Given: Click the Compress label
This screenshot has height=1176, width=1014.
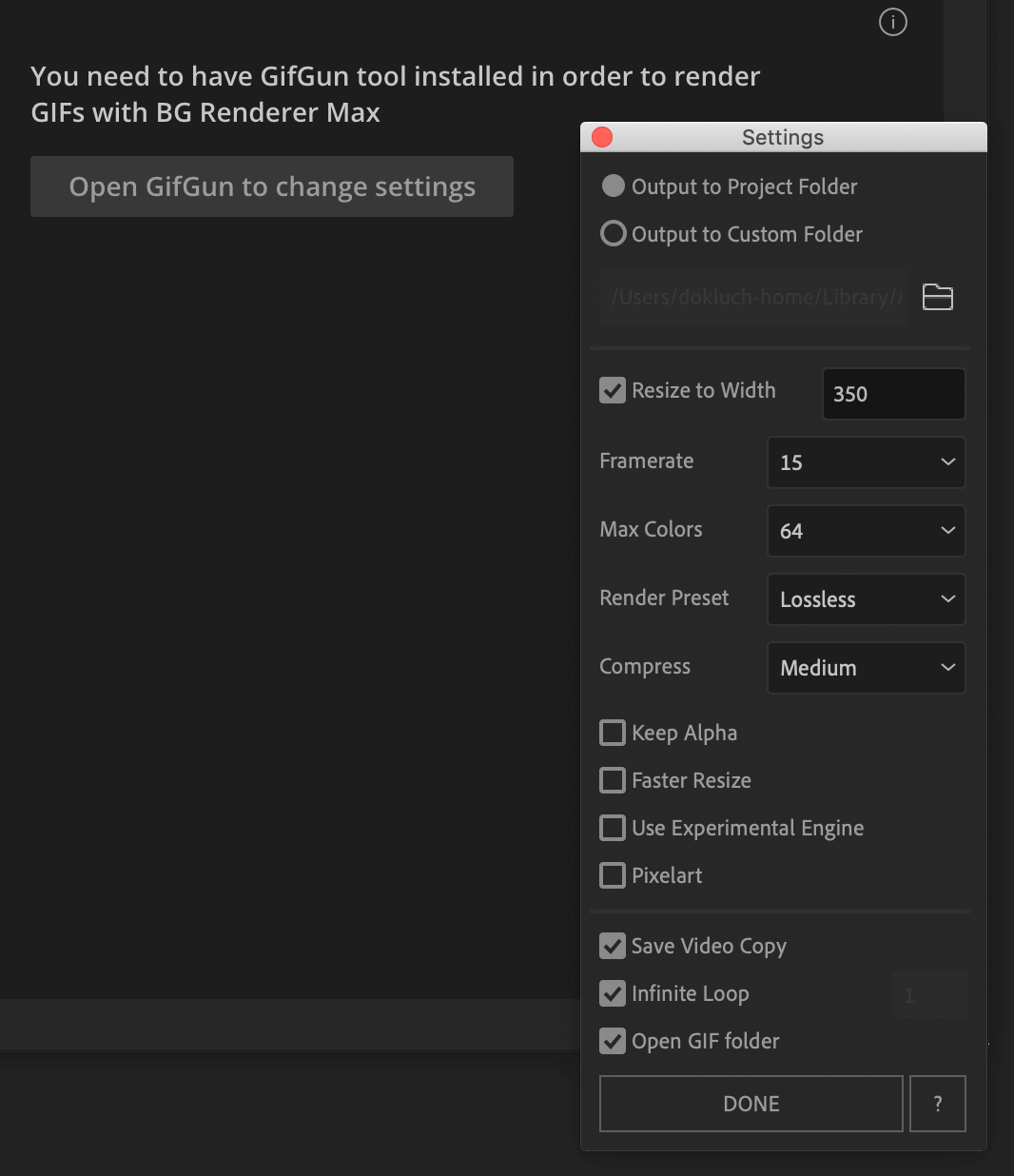Looking at the screenshot, I should tap(645, 667).
